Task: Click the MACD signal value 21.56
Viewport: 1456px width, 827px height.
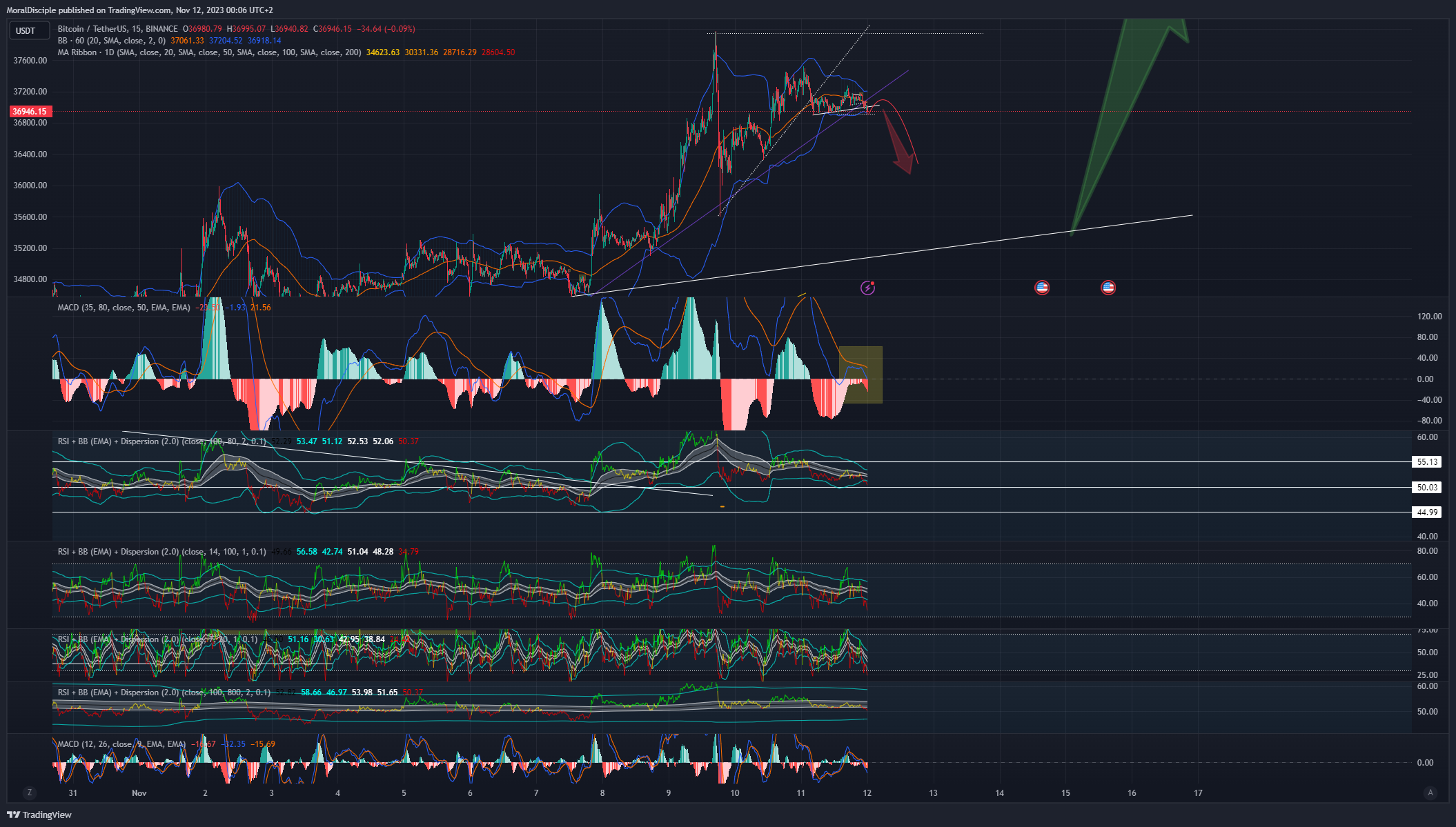Action: (261, 308)
